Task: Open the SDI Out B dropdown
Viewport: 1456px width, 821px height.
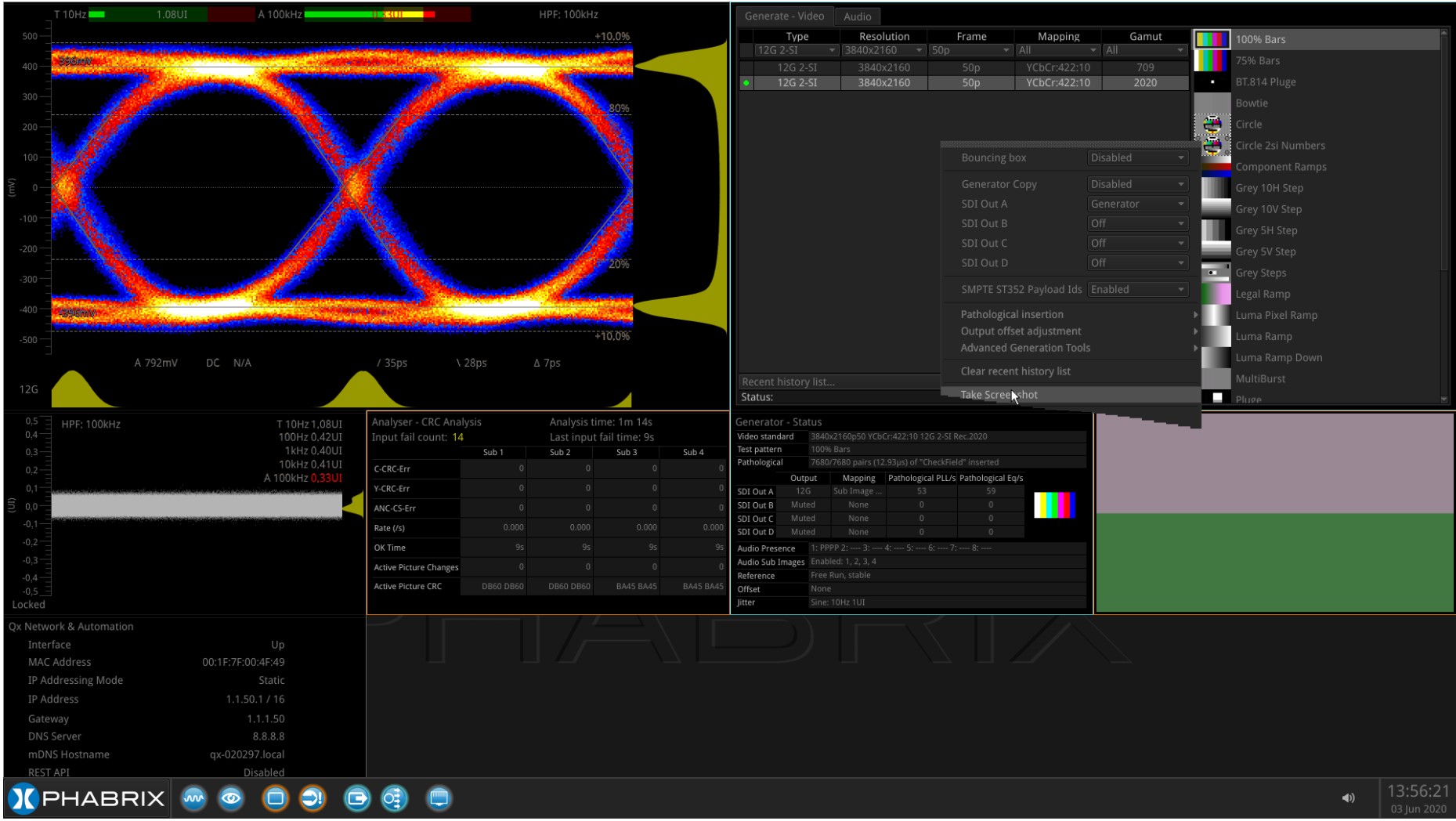Action: [x=1138, y=223]
